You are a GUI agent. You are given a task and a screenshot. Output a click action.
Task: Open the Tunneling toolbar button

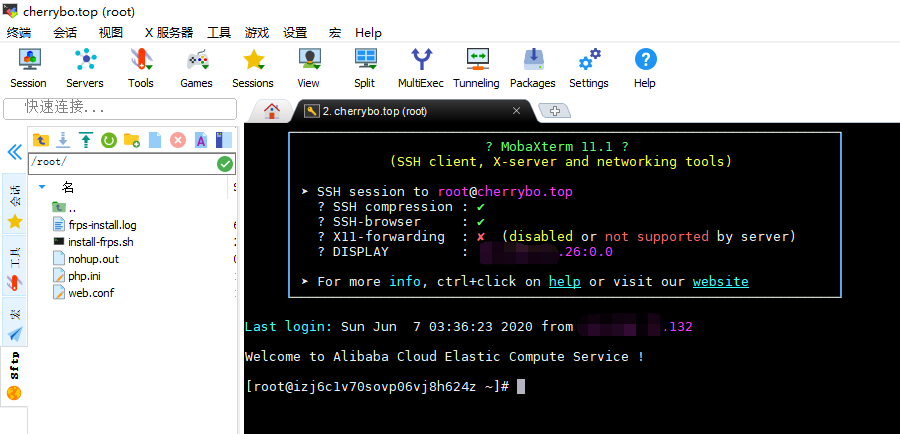click(x=476, y=68)
